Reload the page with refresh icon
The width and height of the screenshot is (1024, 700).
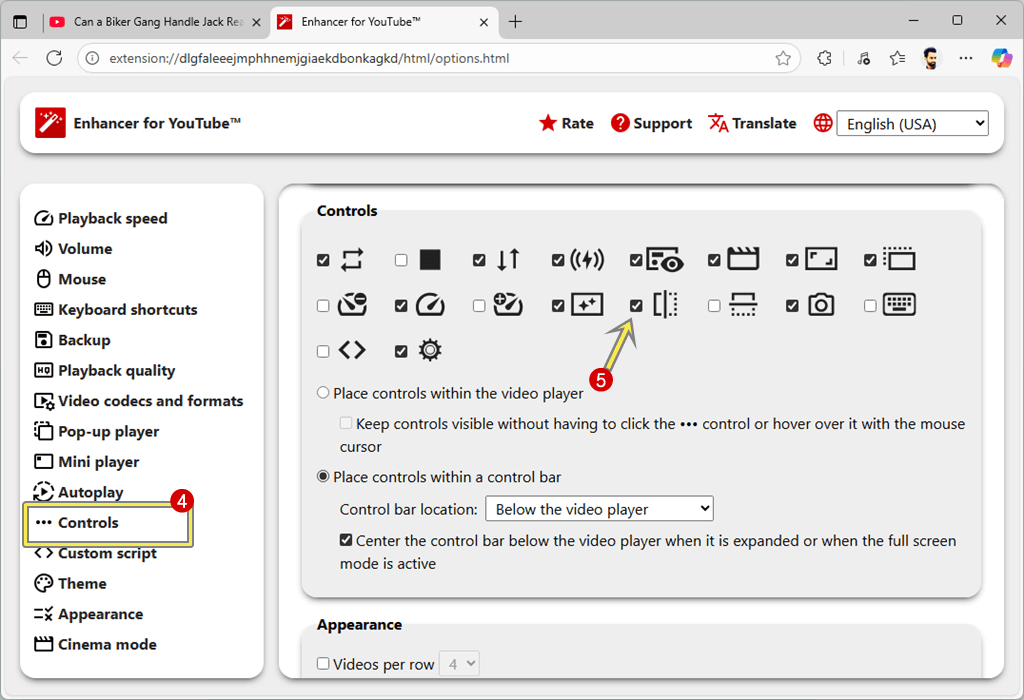click(54, 58)
